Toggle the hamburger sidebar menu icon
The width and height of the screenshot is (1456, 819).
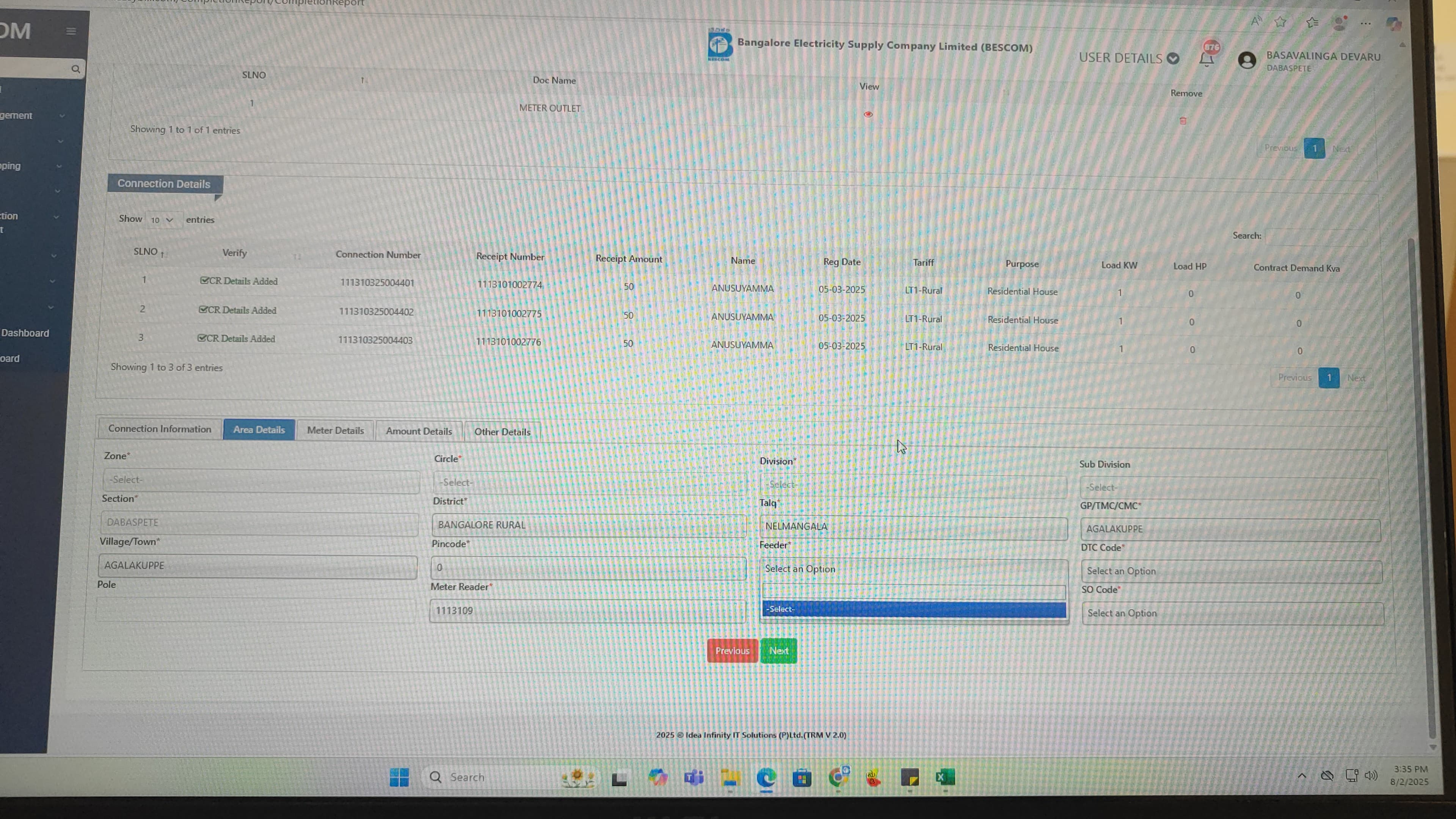pyautogui.click(x=71, y=31)
